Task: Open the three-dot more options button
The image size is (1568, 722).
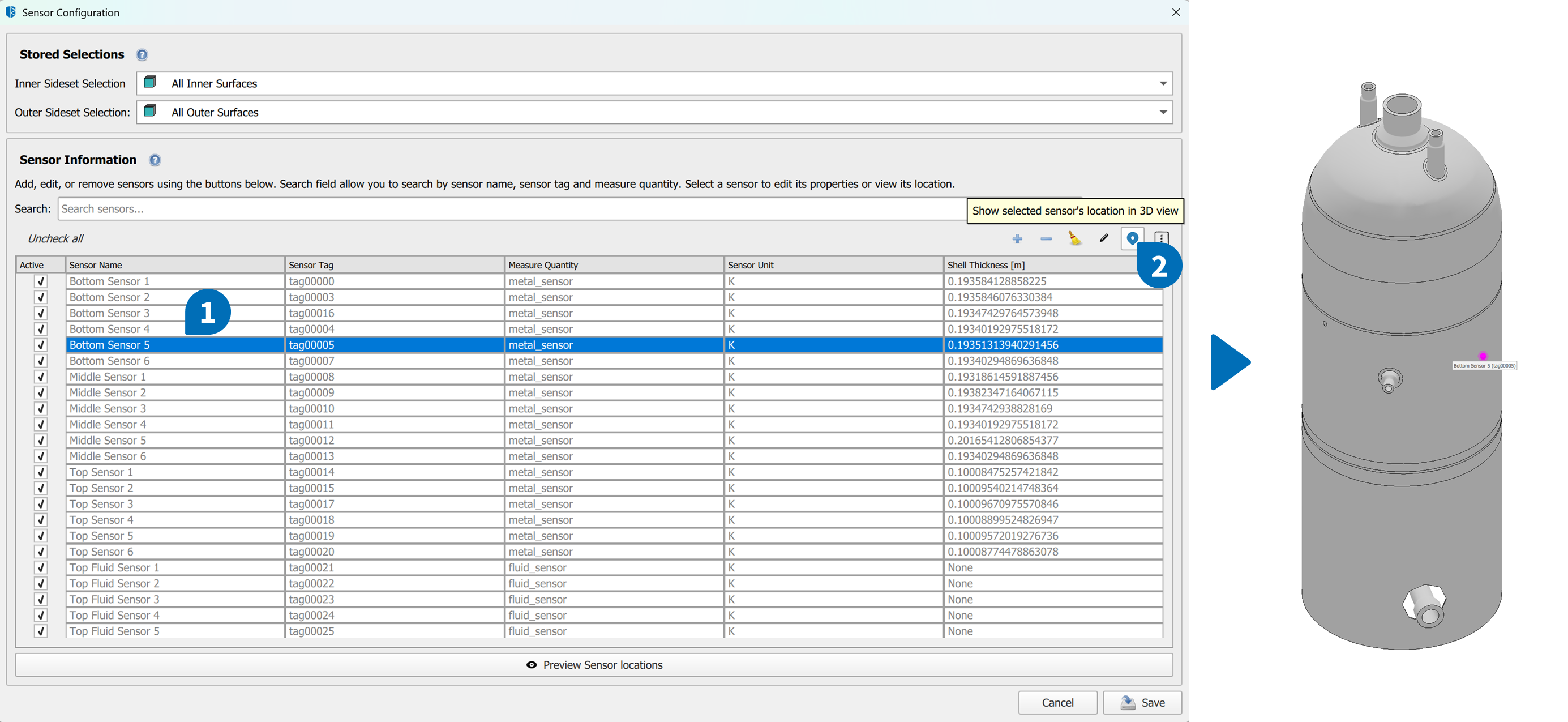Action: tap(1161, 238)
